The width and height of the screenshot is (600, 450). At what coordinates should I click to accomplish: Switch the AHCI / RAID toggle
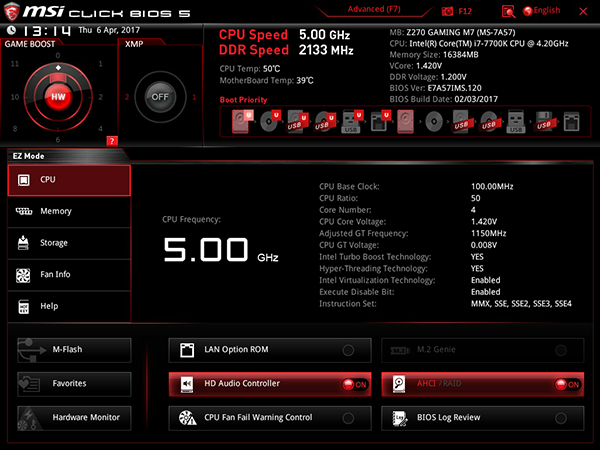[483, 384]
